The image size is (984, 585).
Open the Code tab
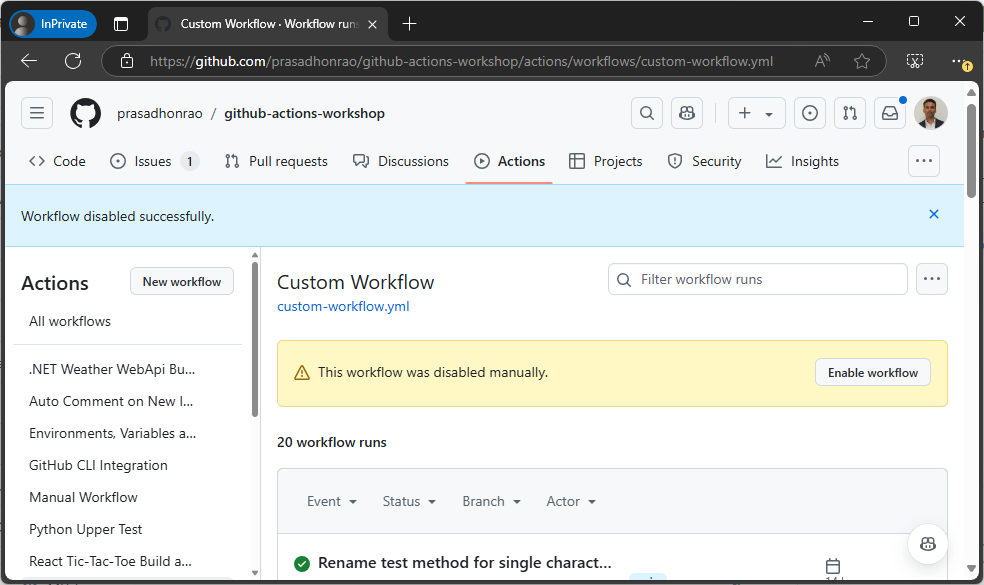(x=57, y=161)
